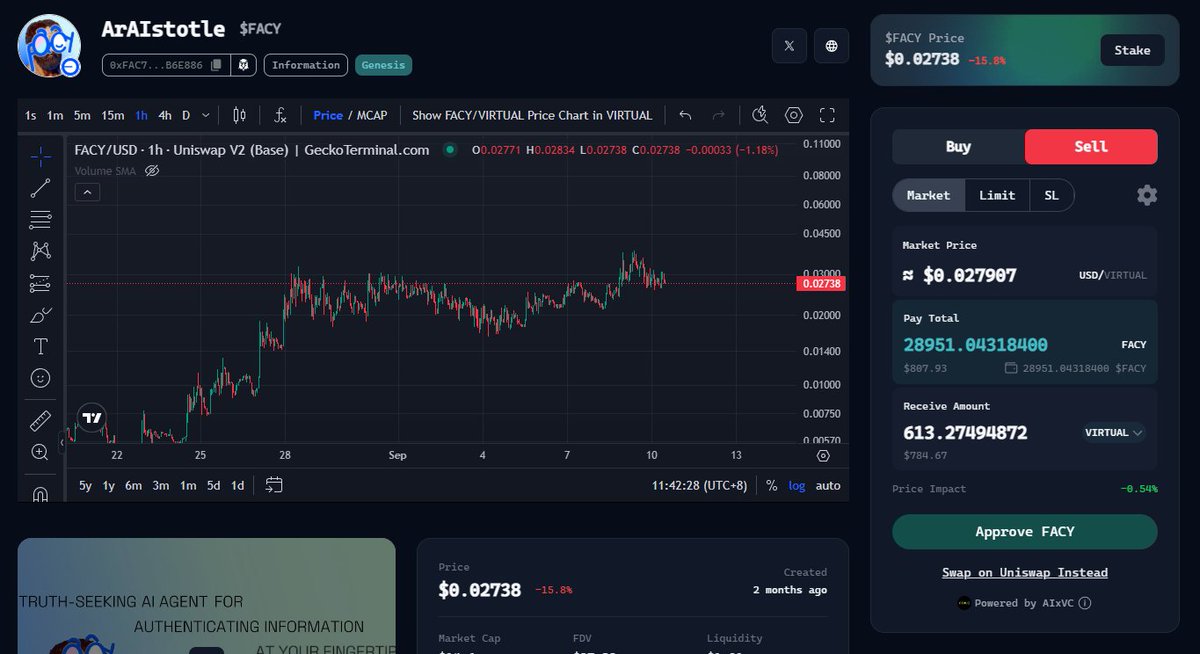
Task: Set the chart date range to 1d
Action: 238,485
